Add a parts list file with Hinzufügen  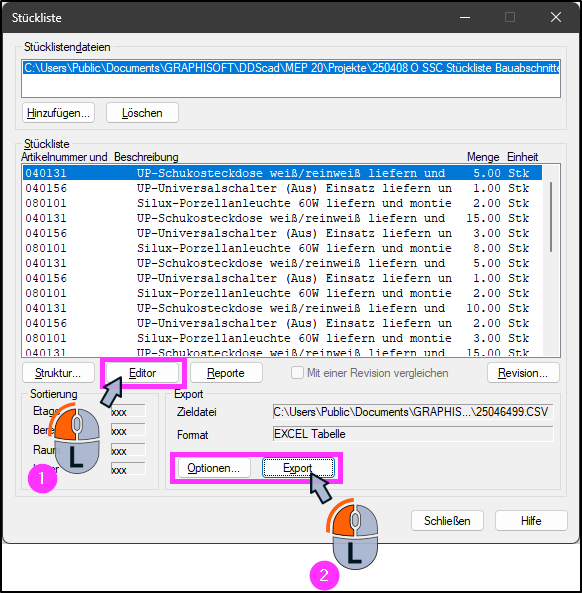(x=58, y=113)
